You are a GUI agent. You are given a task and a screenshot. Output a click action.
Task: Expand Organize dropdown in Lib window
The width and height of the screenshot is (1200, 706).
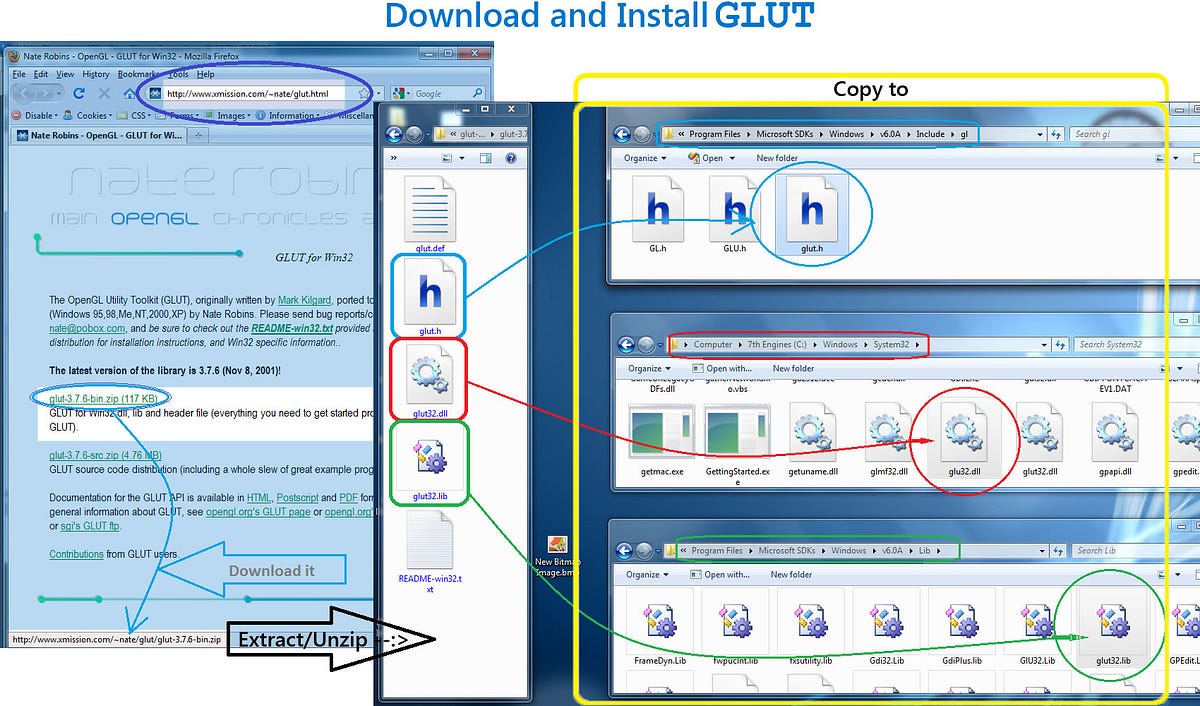(647, 575)
